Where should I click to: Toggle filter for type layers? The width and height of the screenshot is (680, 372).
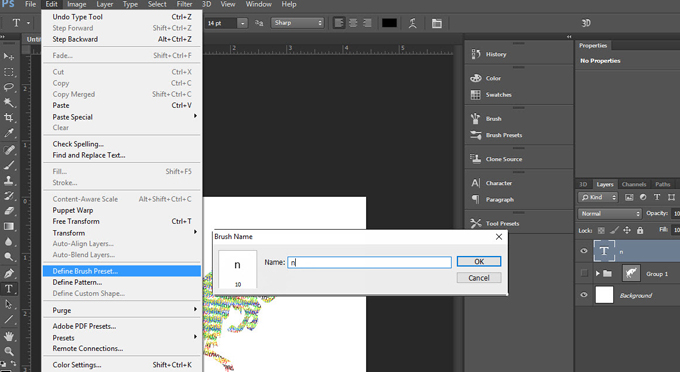[657, 197]
